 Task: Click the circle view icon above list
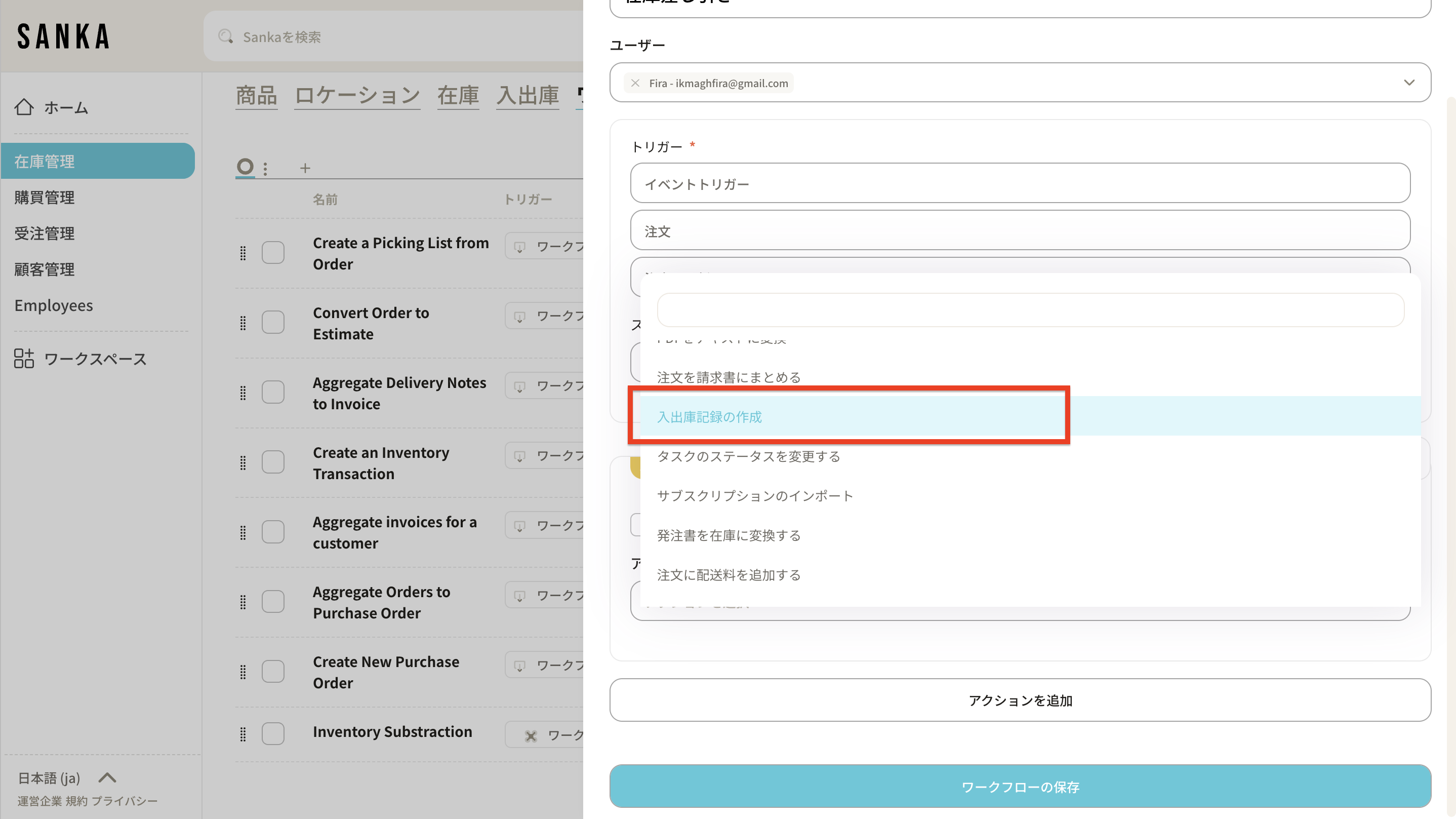tap(245, 167)
